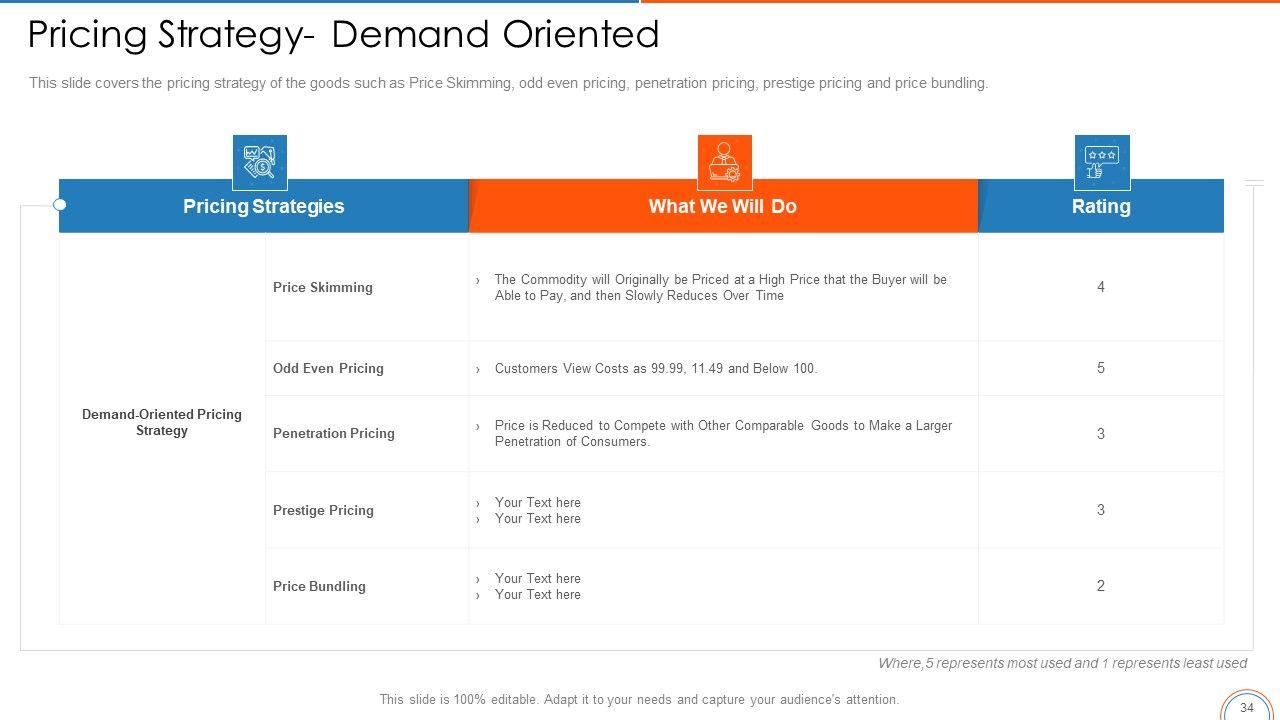
Task: Click the 100% editable footer text
Action: tap(639, 700)
